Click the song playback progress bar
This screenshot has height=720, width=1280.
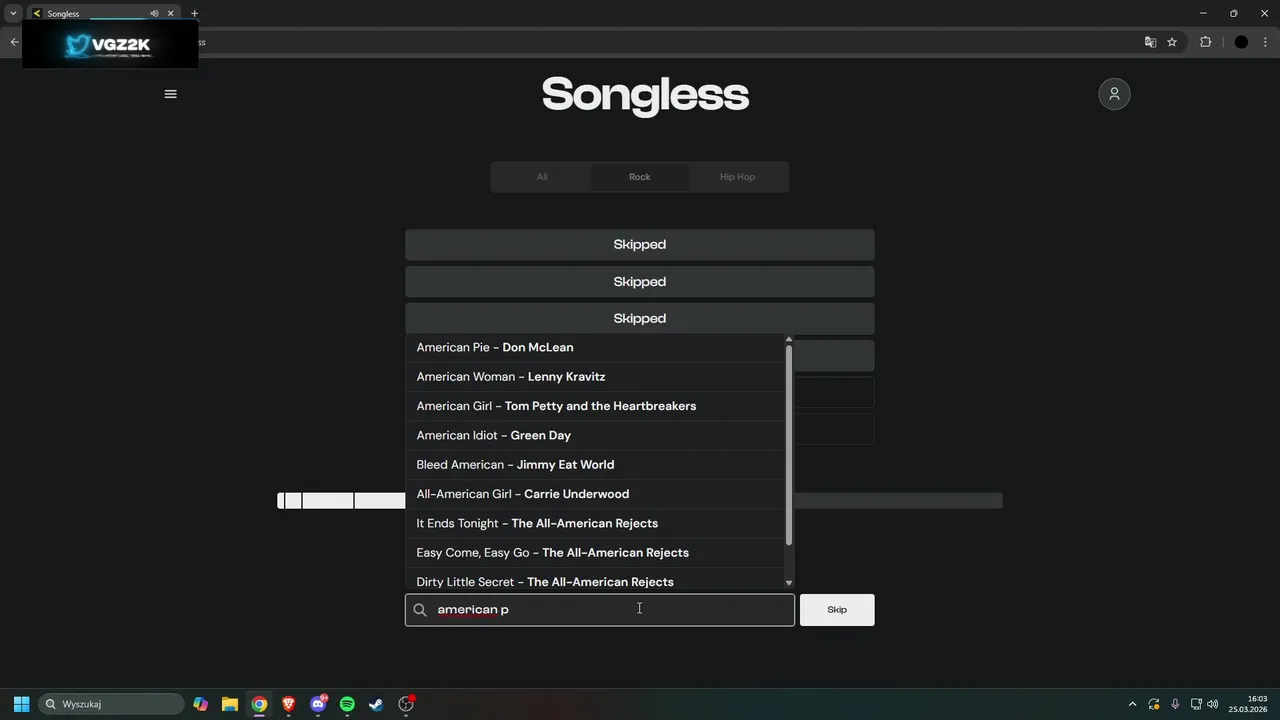coord(640,500)
